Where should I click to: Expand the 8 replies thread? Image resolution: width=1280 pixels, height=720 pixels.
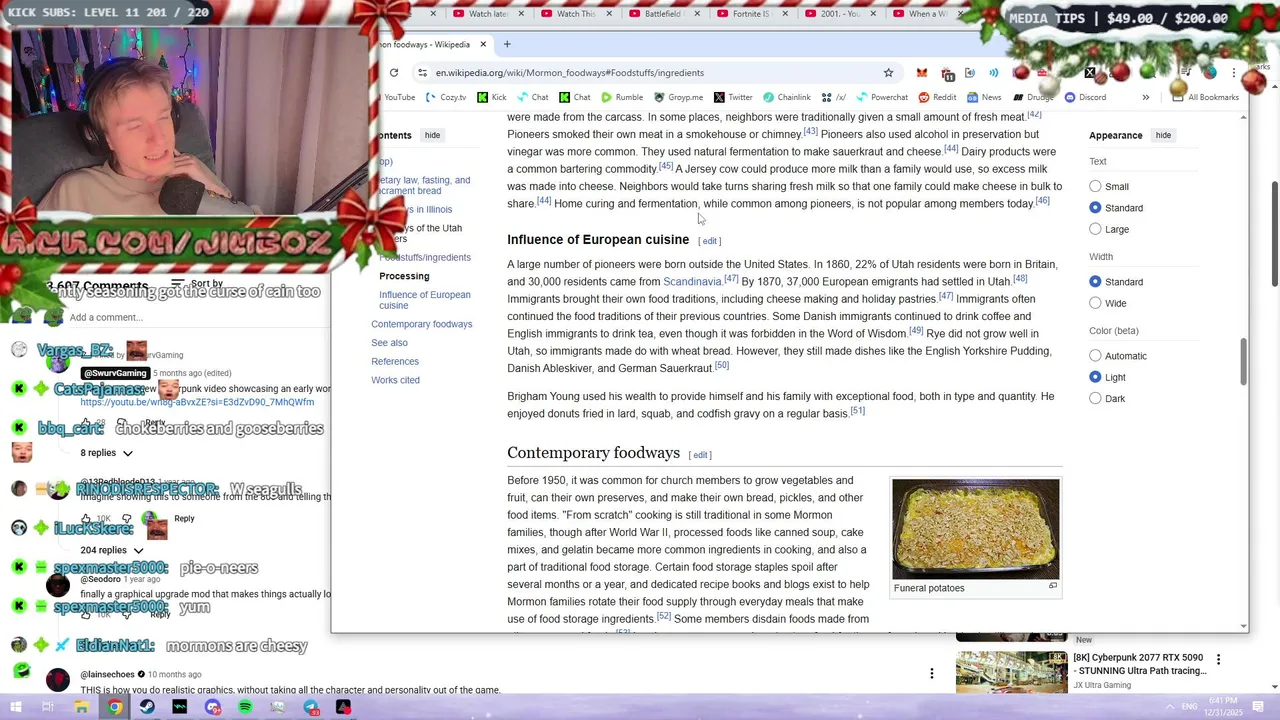[106, 453]
